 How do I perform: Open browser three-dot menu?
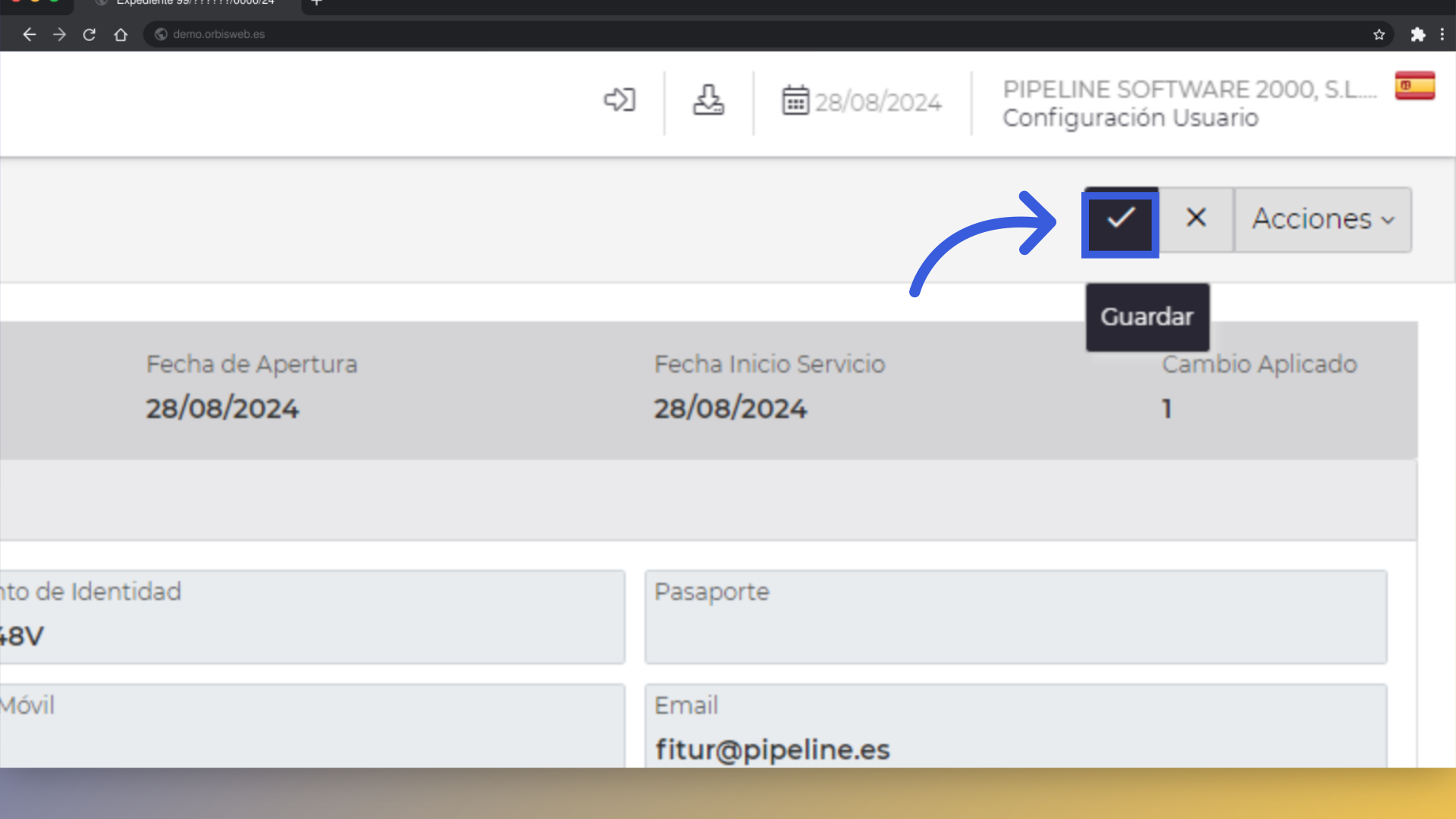(x=1442, y=34)
